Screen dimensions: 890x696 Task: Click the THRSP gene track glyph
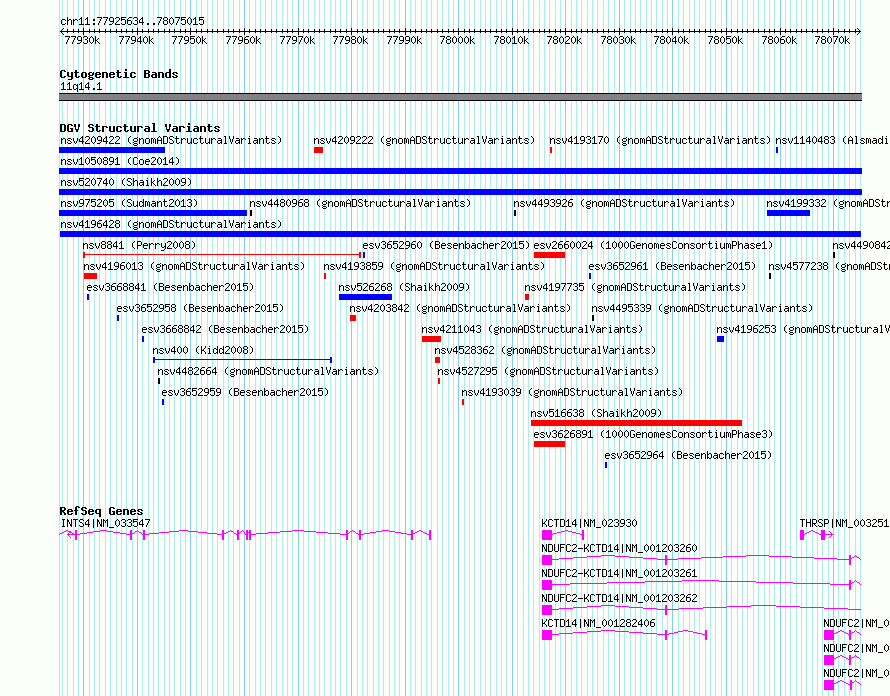click(x=816, y=535)
